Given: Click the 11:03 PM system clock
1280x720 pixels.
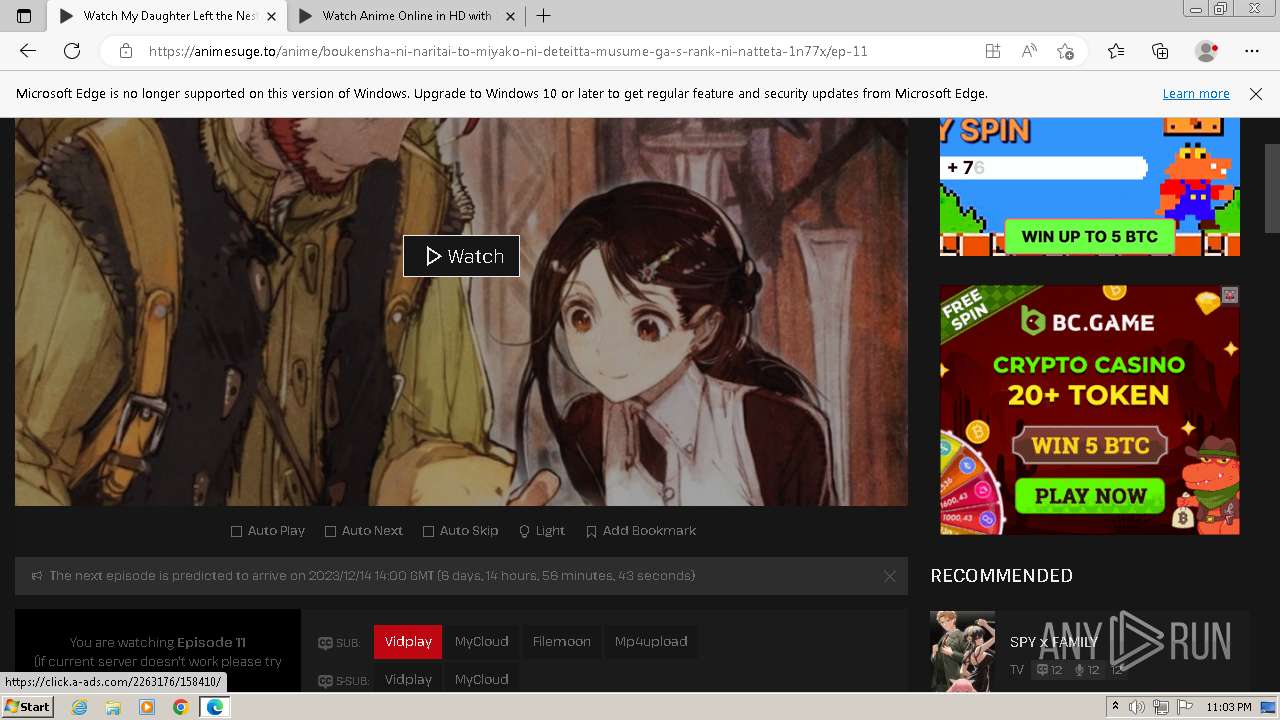Looking at the screenshot, I should point(1229,707).
